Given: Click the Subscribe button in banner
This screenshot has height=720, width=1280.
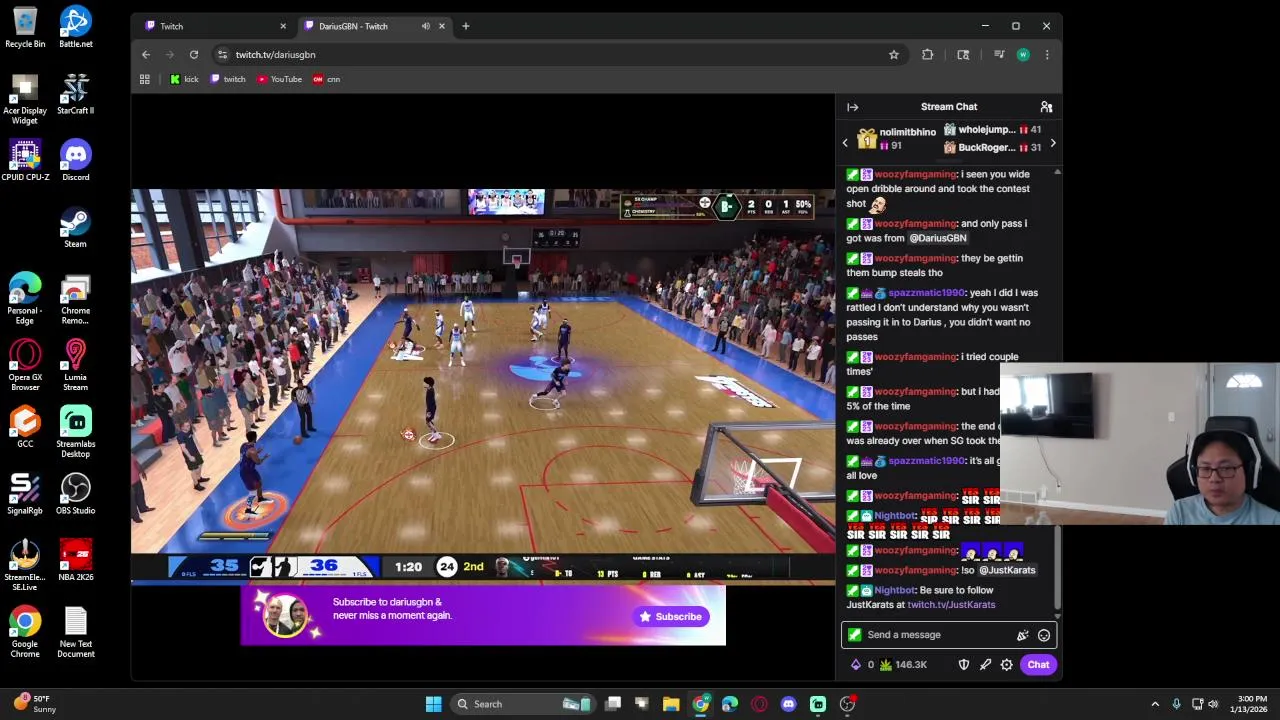Looking at the screenshot, I should coord(671,617).
